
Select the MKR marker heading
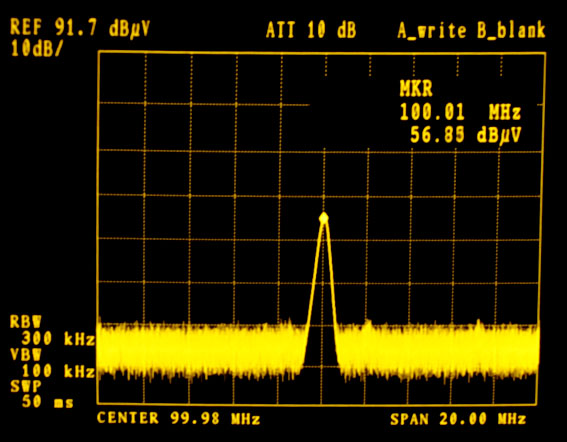(x=416, y=88)
